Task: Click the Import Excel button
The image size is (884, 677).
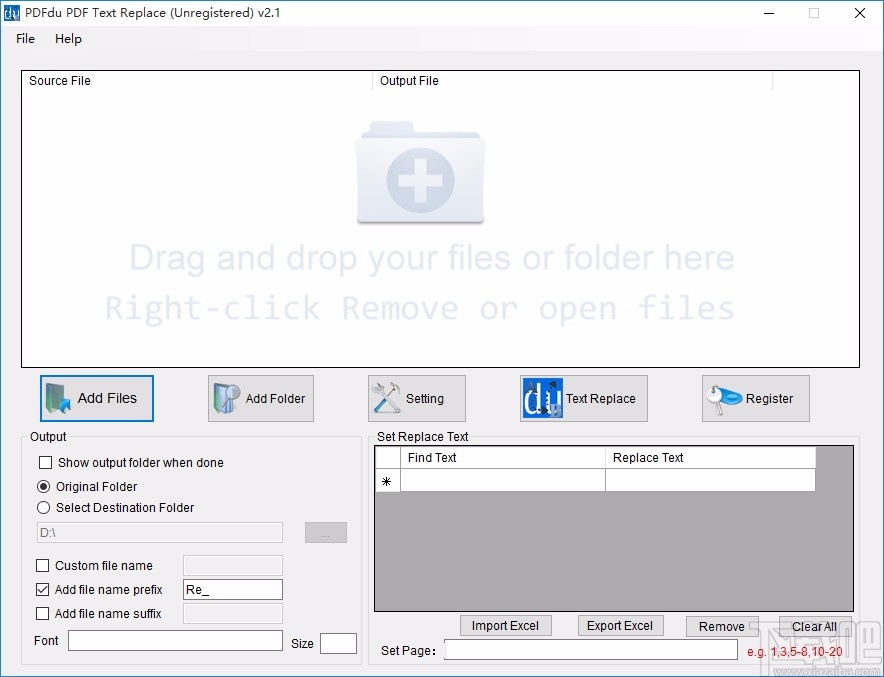Action: (506, 625)
